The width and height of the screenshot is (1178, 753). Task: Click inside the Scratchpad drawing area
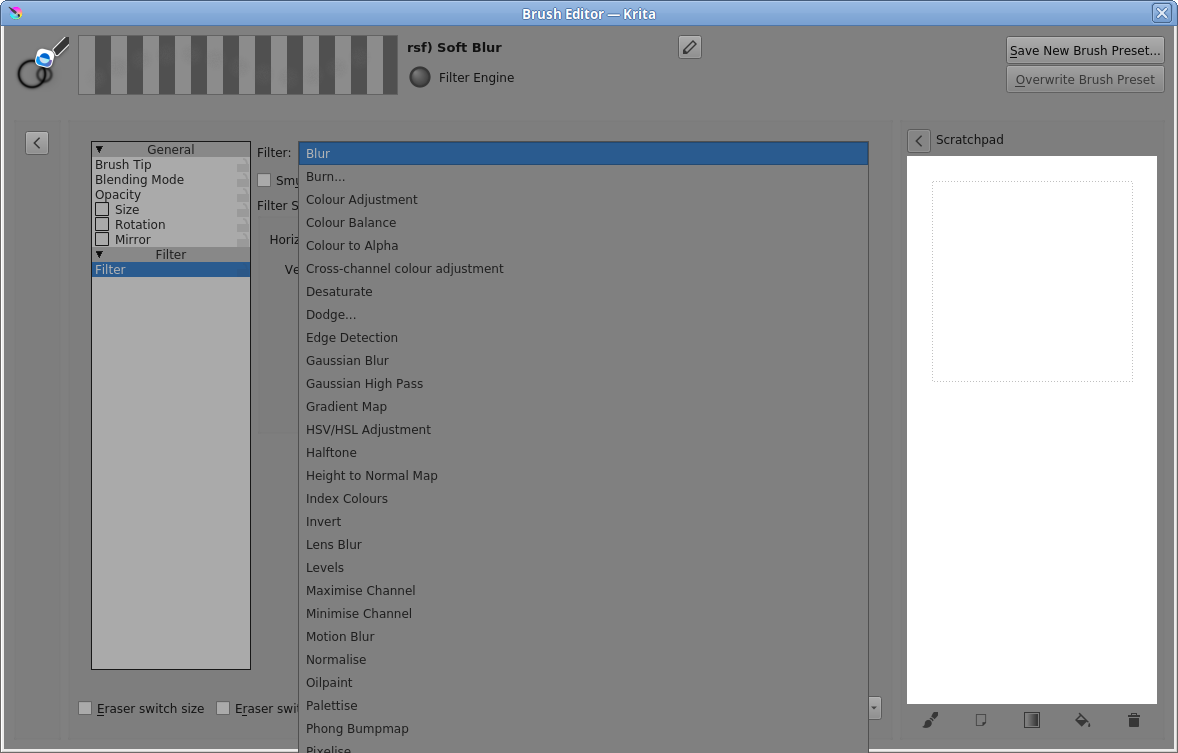click(1032, 430)
